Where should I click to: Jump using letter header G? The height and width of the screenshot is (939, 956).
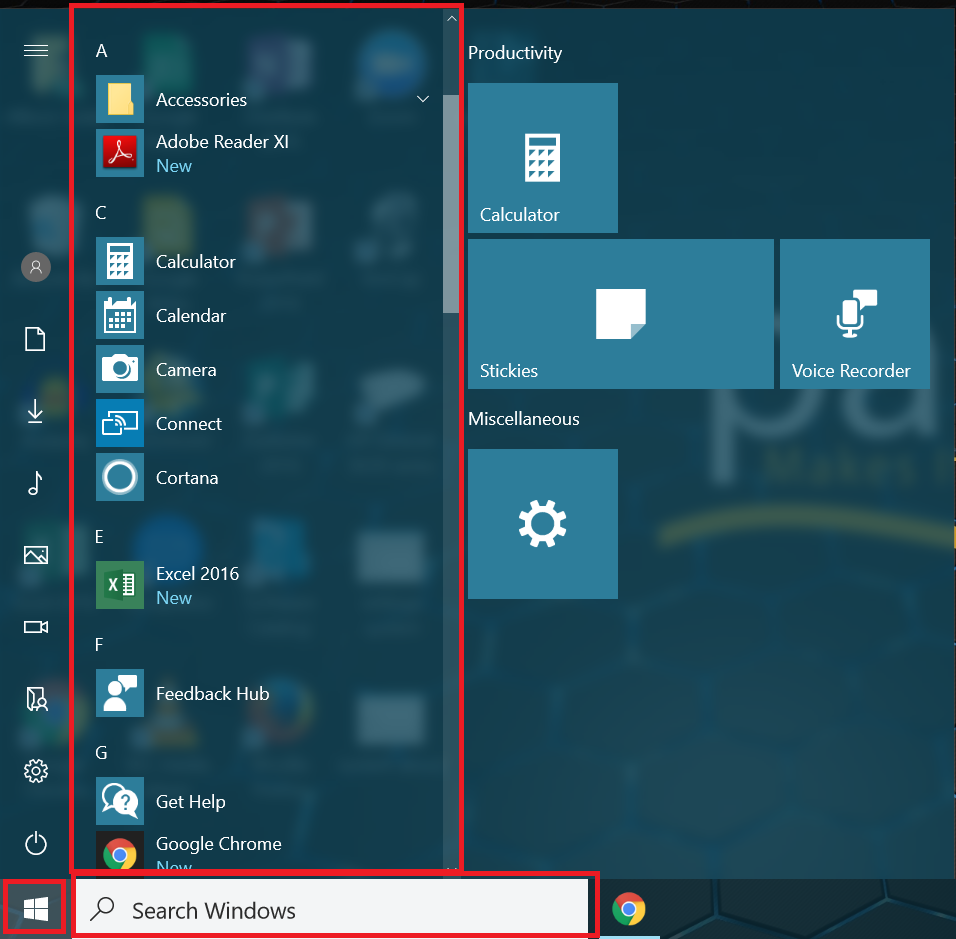tap(101, 752)
